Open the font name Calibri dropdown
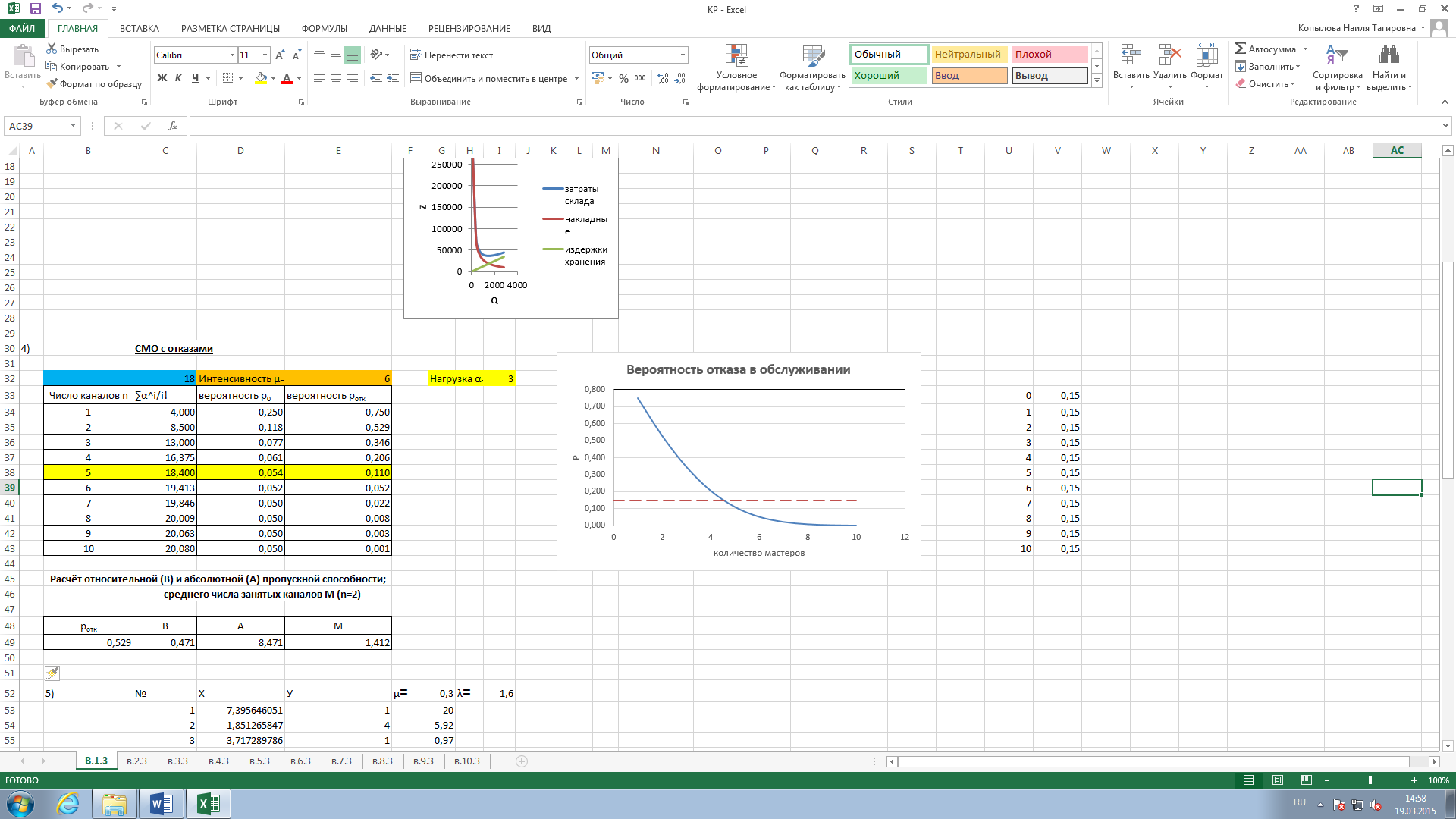Viewport: 1456px width, 819px height. click(x=232, y=55)
